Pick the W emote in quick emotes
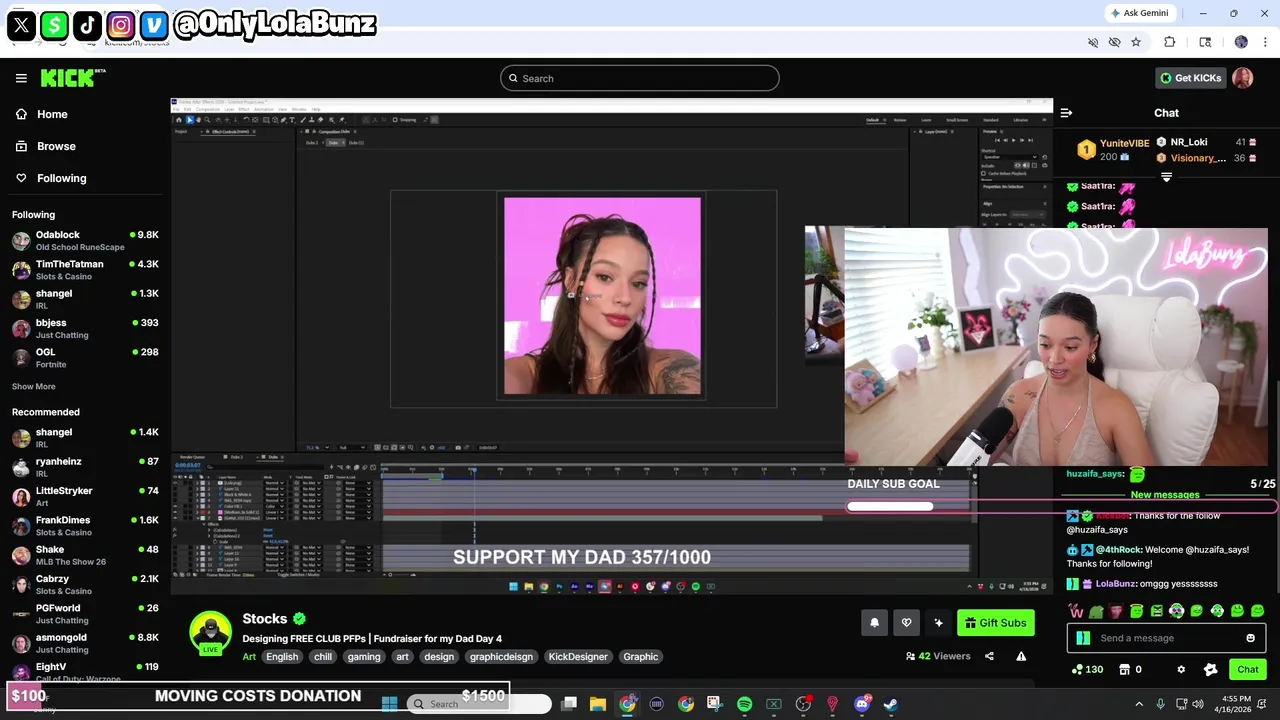The width and height of the screenshot is (1280, 720). tap(1076, 611)
